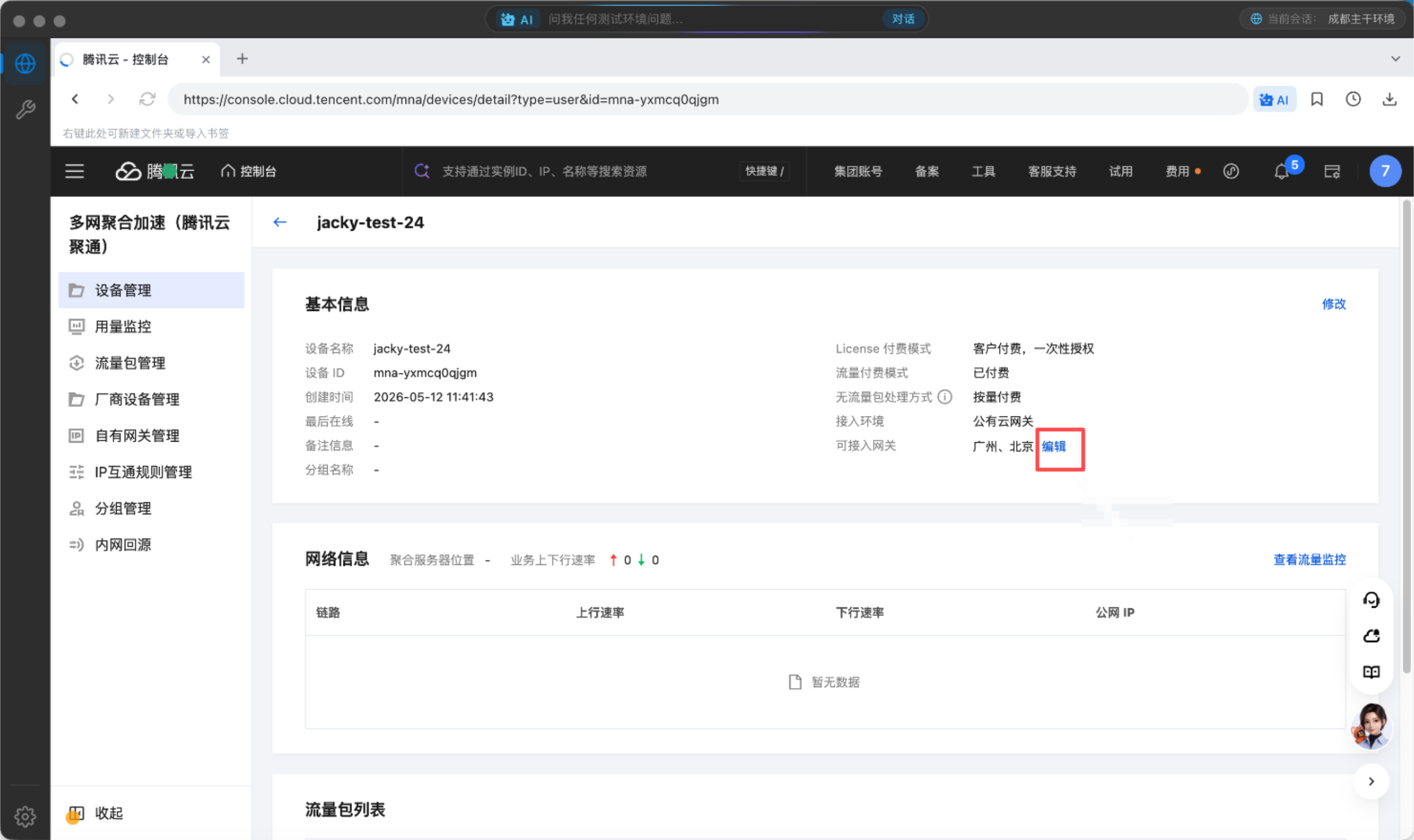Click 编辑 next to 广州、北京
Viewport: 1414px width, 840px height.
[x=1053, y=446]
